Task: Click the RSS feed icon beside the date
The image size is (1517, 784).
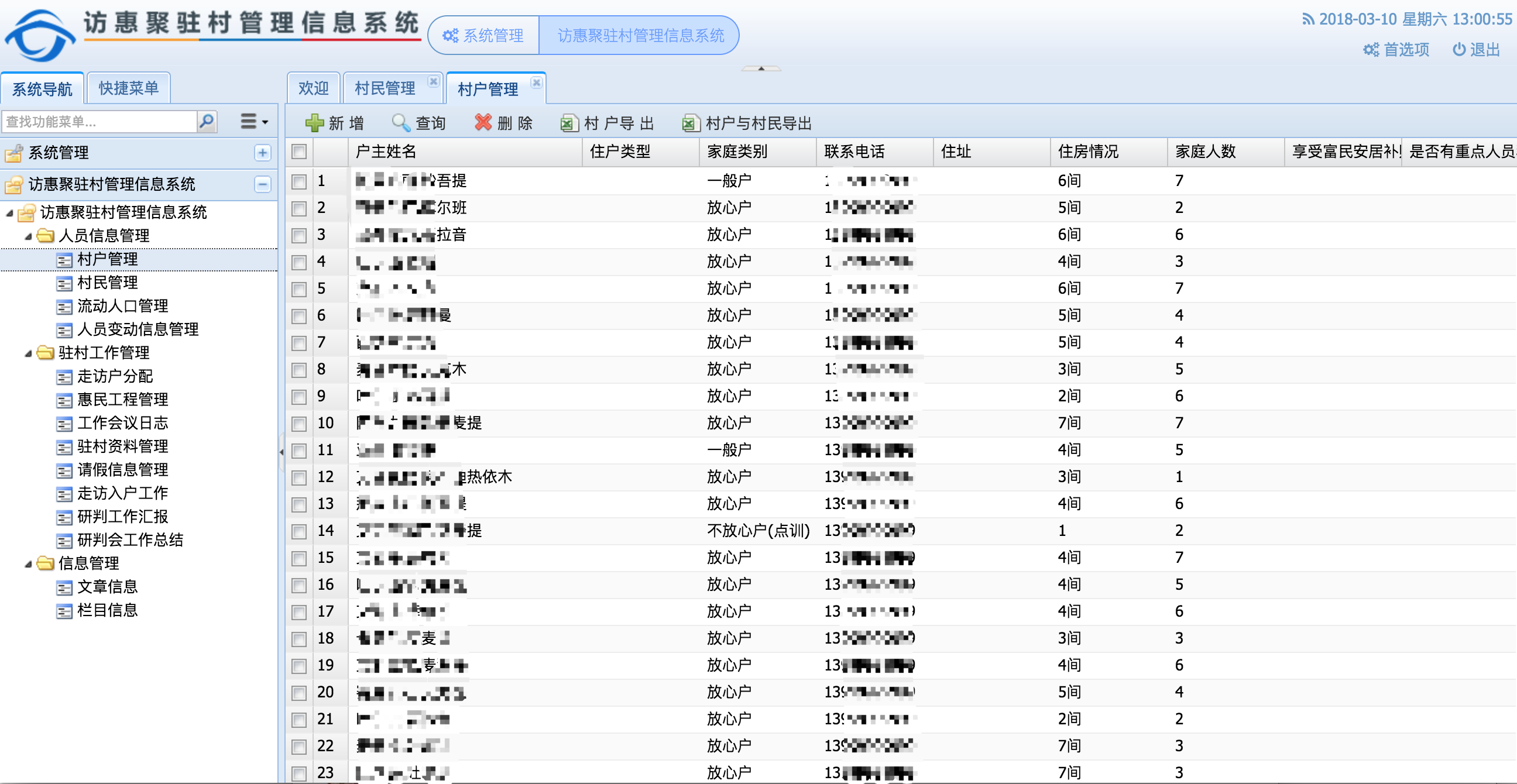Action: [1307, 19]
